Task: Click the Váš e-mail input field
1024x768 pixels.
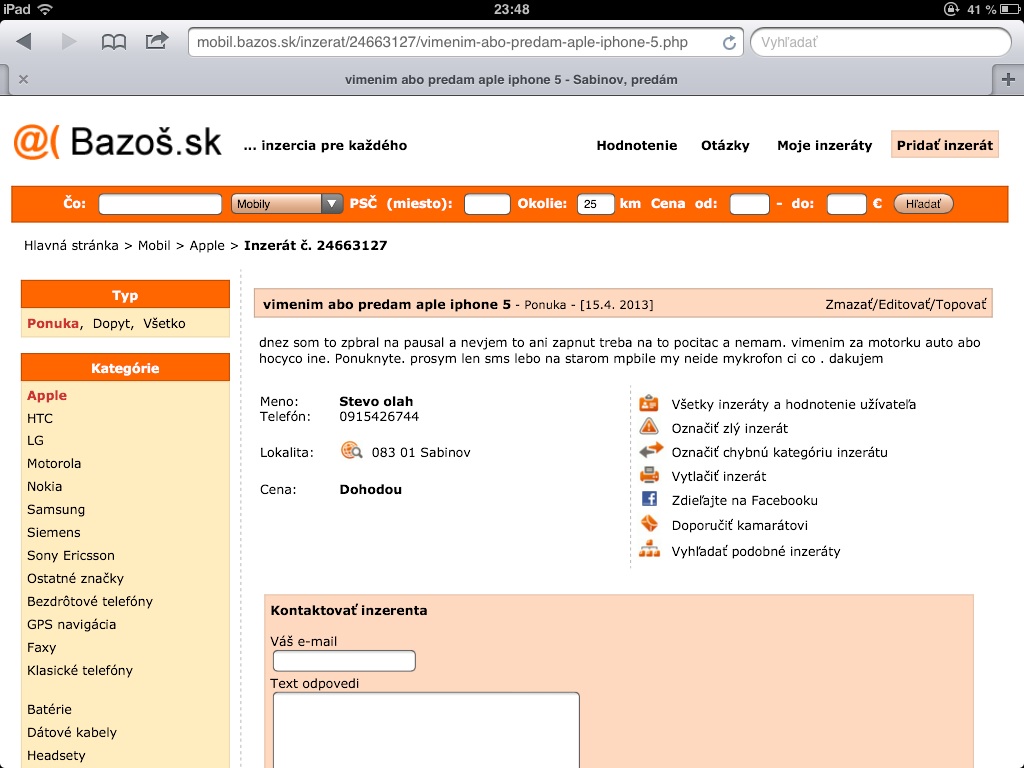Action: coord(344,661)
